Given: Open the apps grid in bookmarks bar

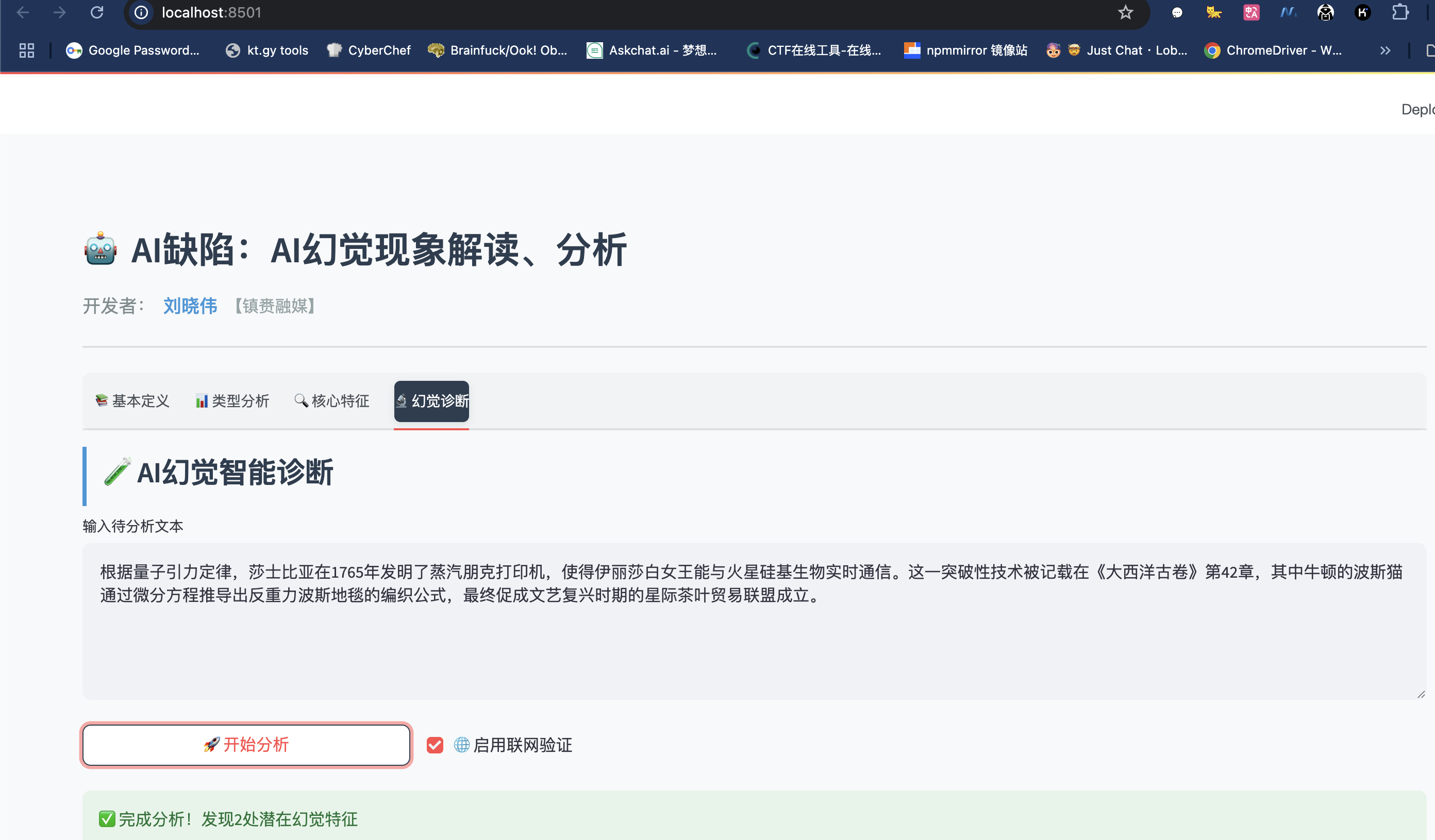Looking at the screenshot, I should click(27, 51).
